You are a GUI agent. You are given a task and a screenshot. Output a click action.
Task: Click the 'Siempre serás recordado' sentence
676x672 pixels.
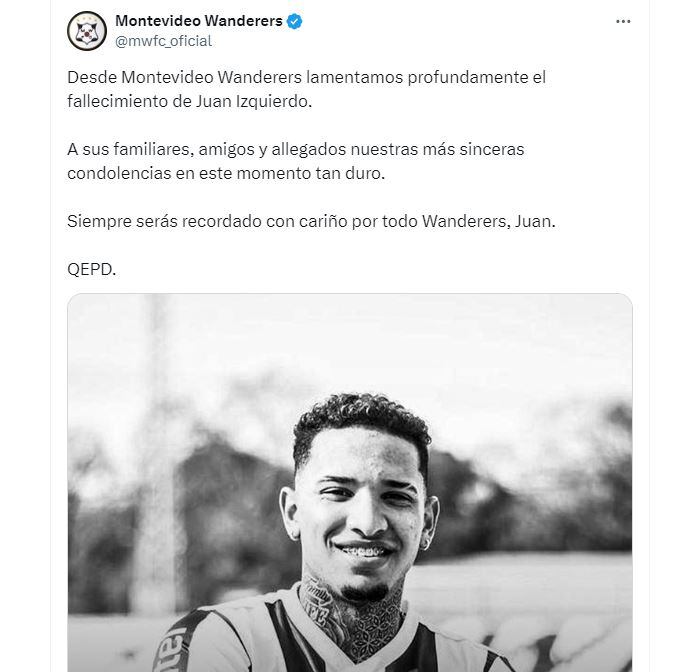(x=311, y=222)
